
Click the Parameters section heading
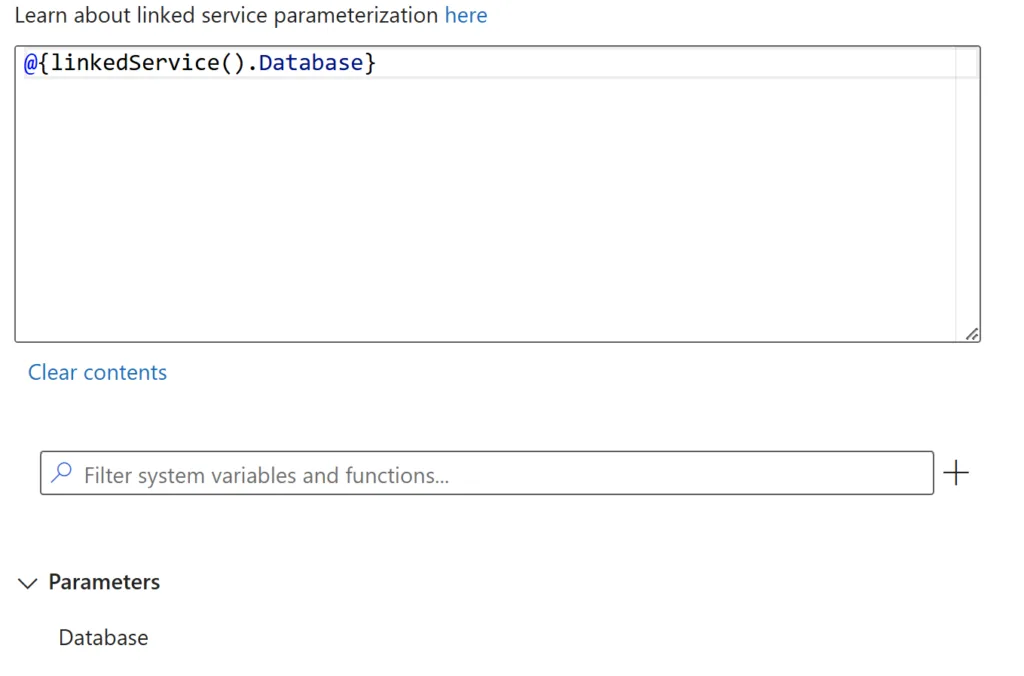click(104, 582)
